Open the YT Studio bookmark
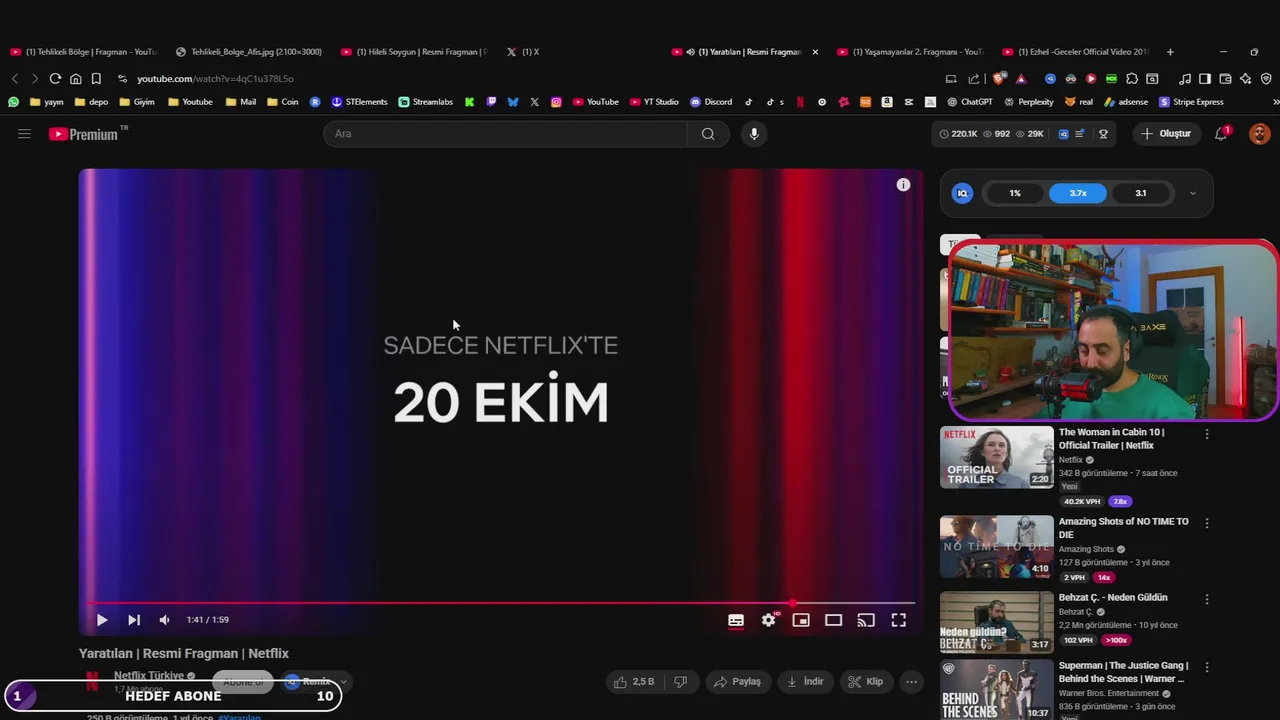1280x720 pixels. (x=654, y=102)
